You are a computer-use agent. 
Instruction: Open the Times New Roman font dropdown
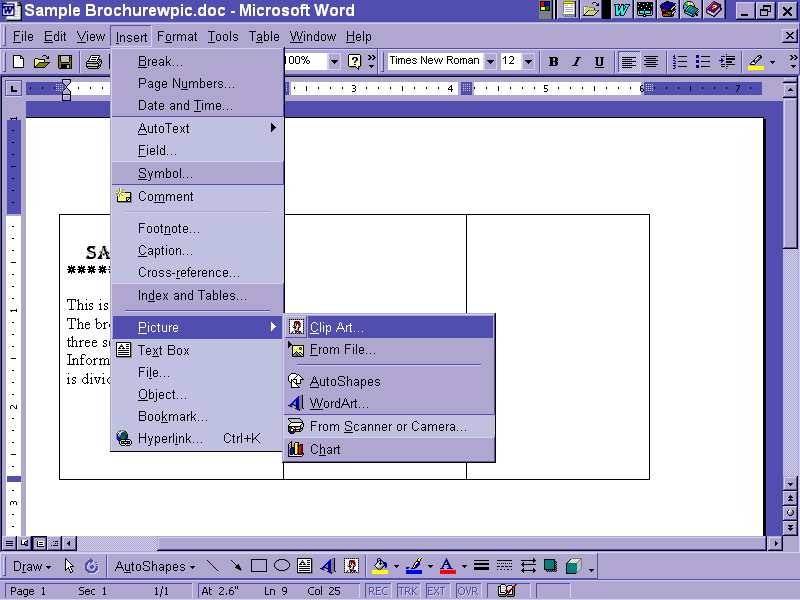coord(490,61)
